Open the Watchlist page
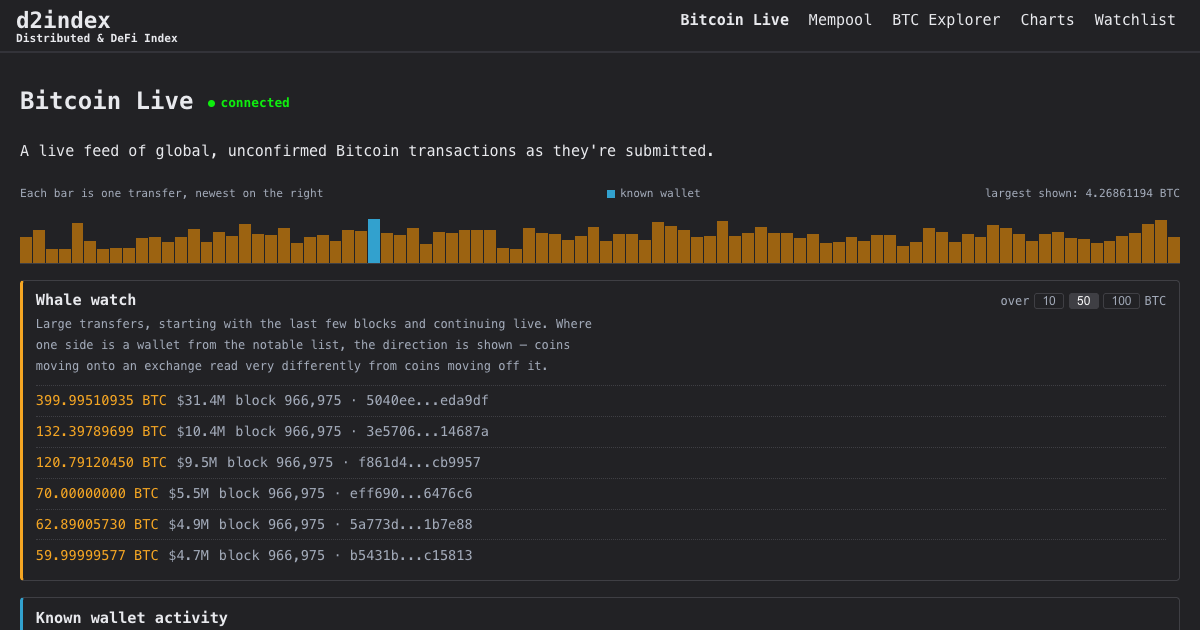 pos(1135,20)
